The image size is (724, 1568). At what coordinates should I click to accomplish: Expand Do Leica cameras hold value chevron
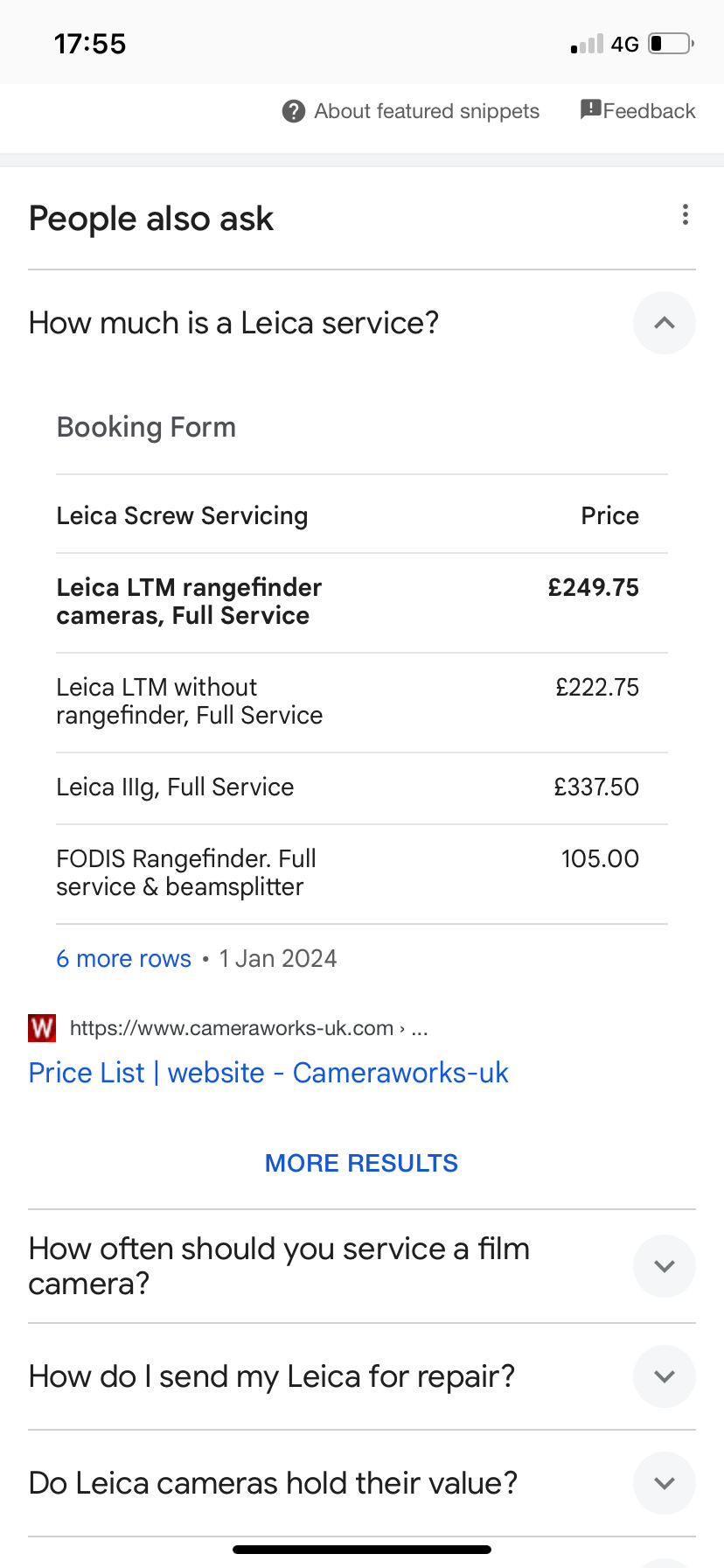point(665,1483)
